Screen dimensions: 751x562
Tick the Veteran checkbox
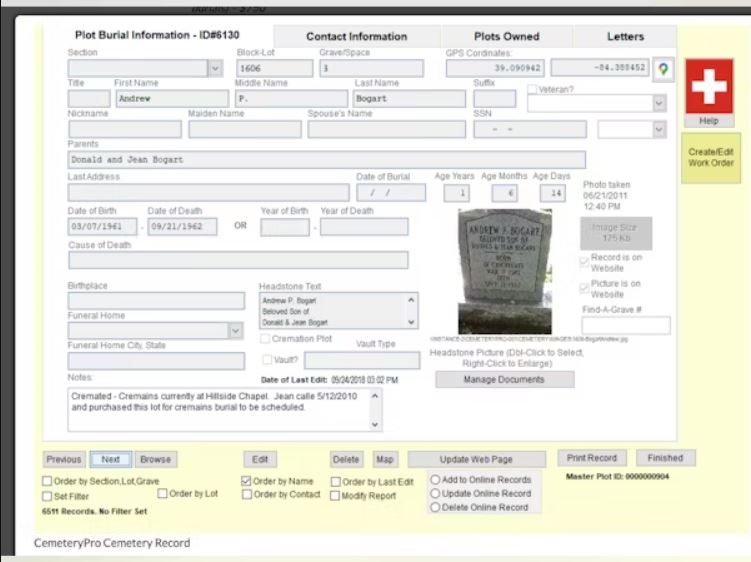coord(532,89)
